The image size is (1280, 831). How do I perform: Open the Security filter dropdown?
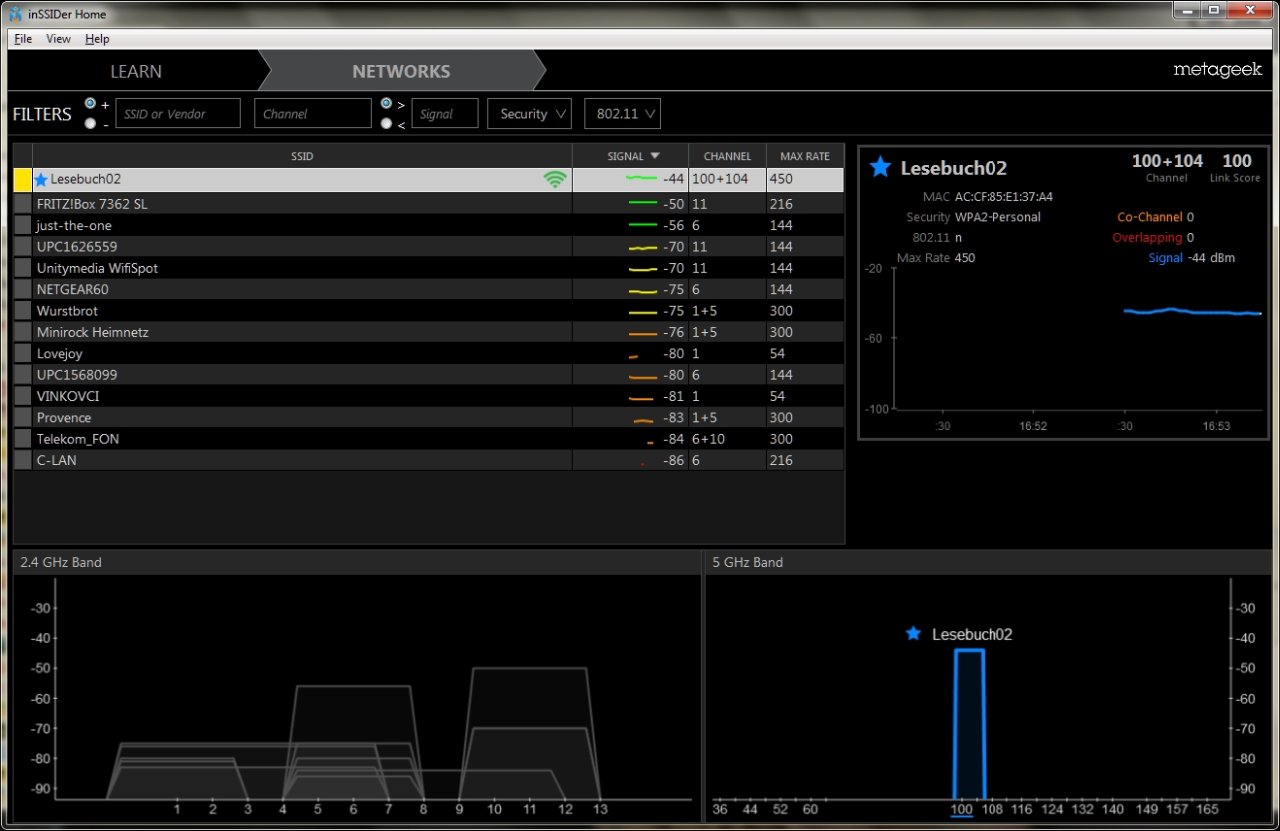[x=529, y=114]
